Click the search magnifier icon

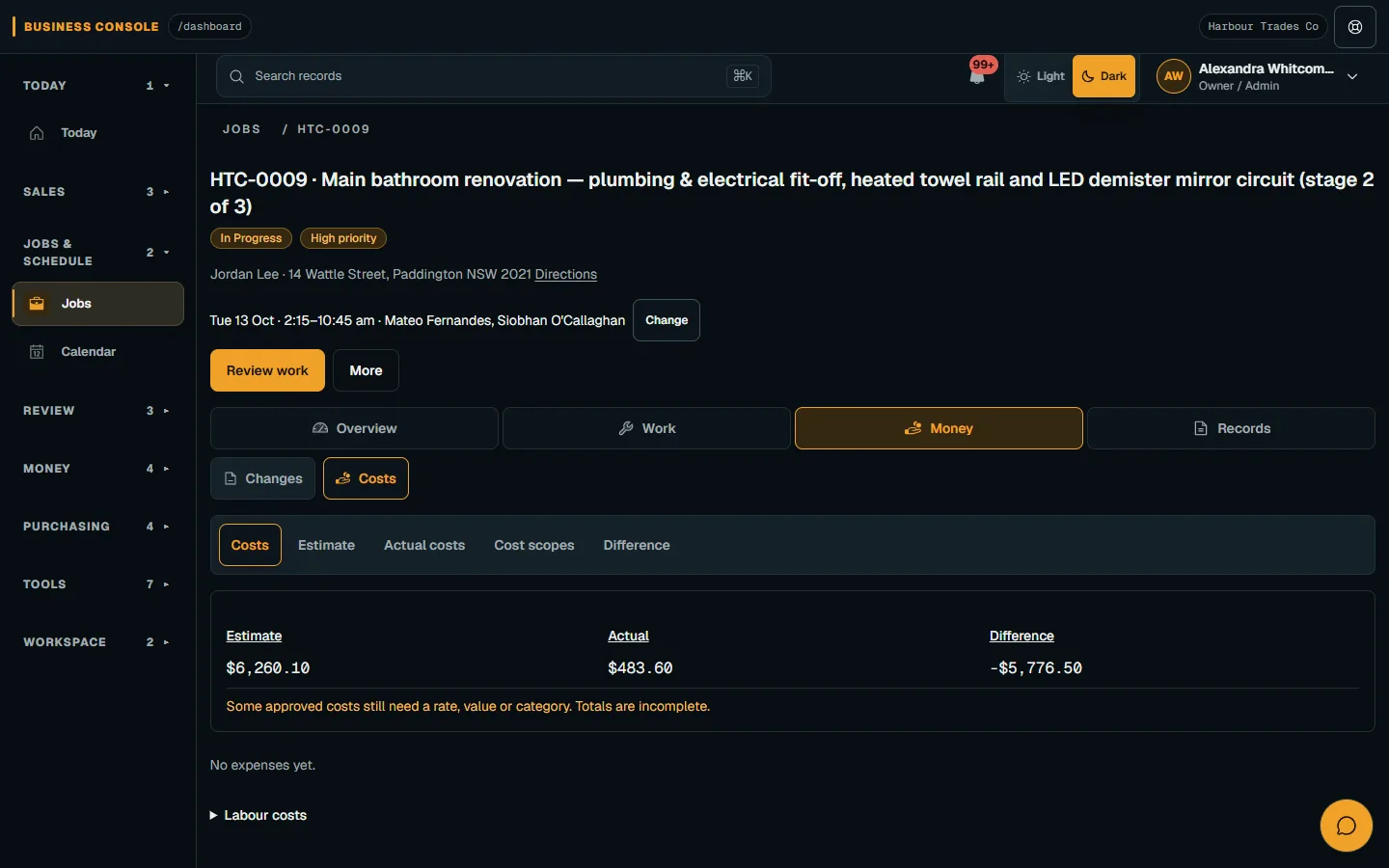pyautogui.click(x=236, y=76)
